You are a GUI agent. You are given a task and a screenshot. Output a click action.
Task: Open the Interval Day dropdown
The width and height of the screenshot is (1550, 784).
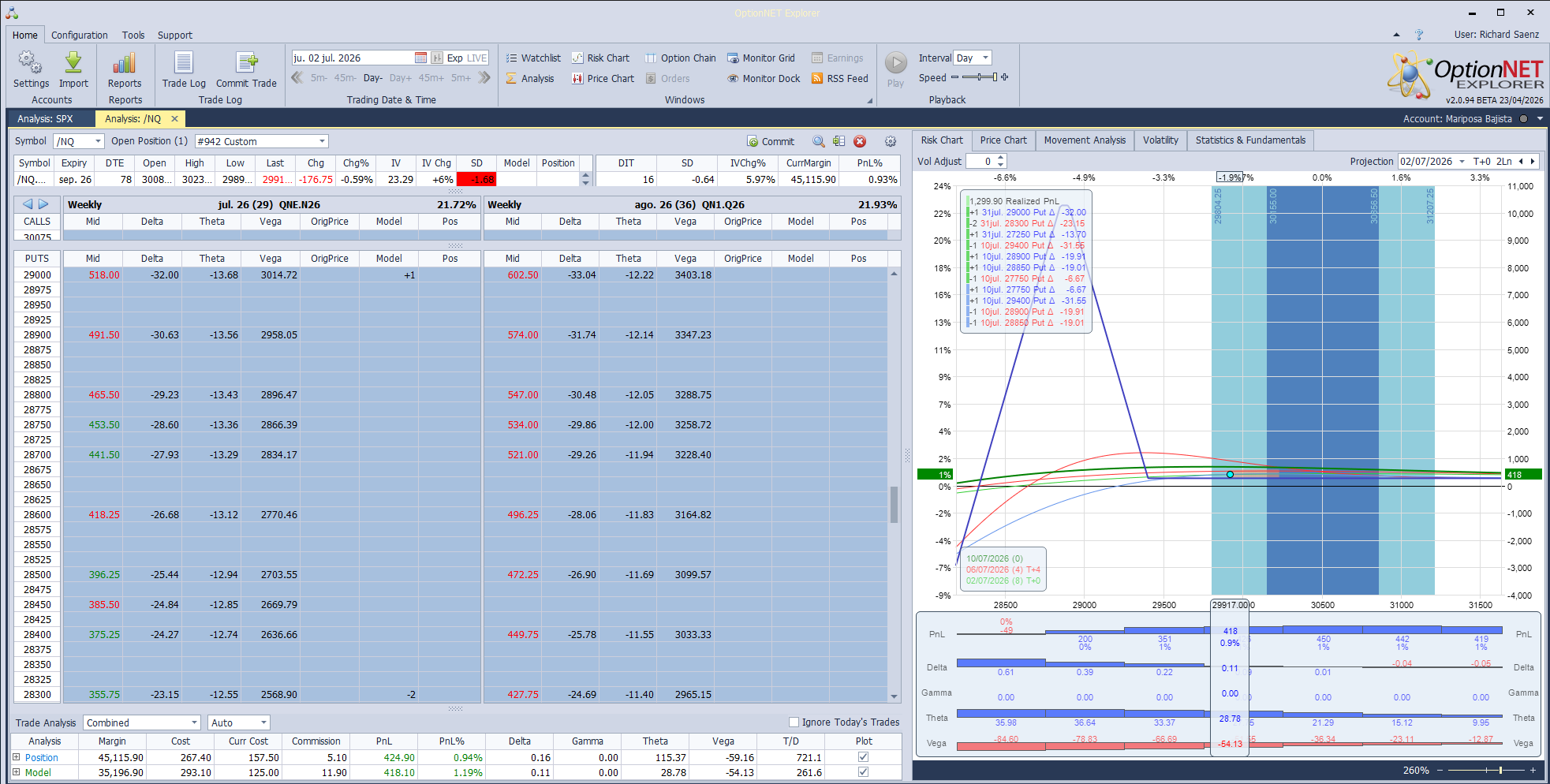pos(972,58)
